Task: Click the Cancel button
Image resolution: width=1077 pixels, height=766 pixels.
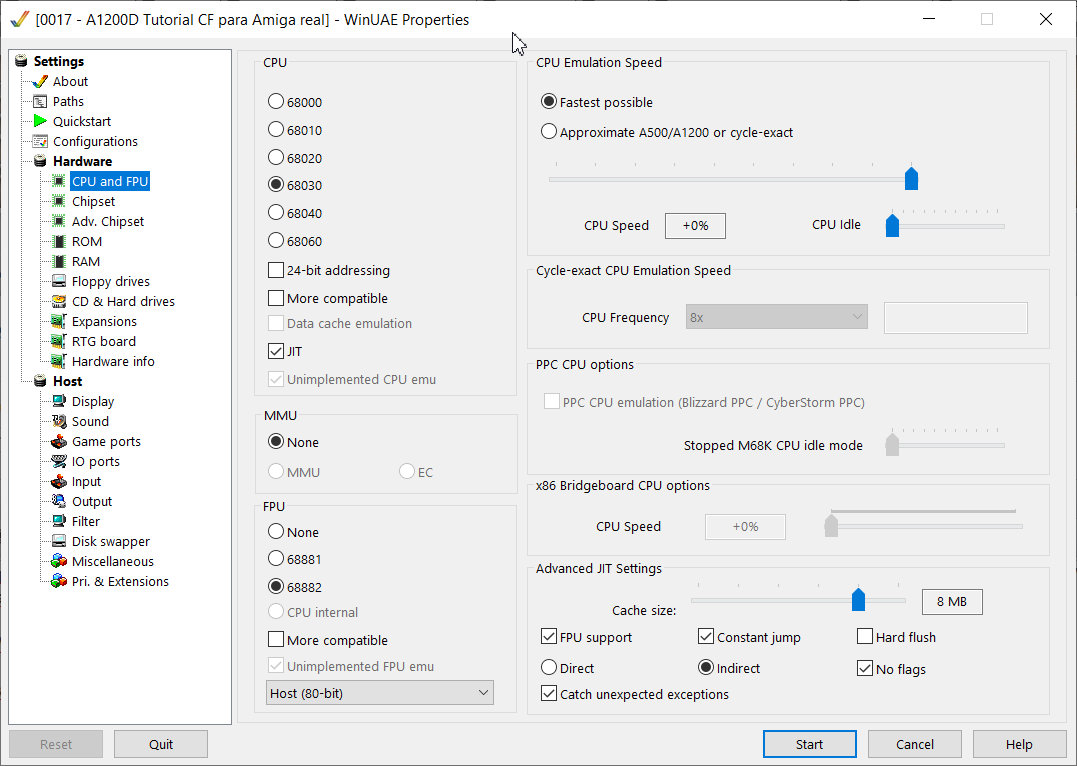Action: (914, 744)
